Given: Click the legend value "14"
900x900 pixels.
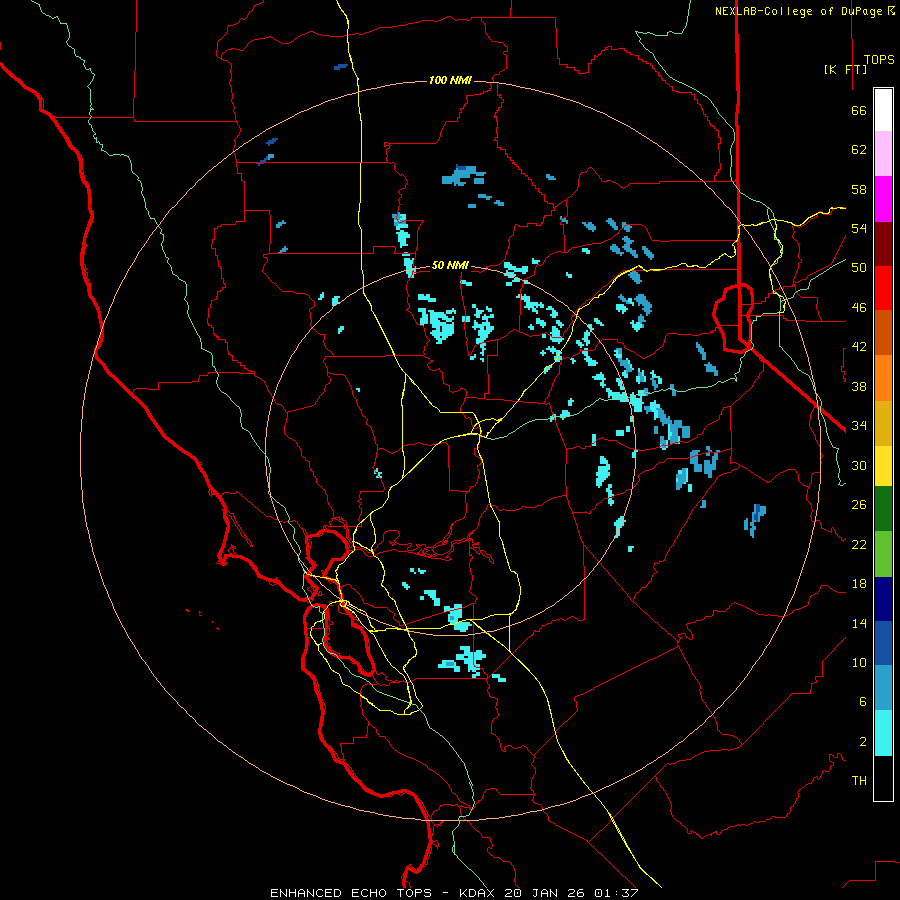Looking at the screenshot, I should 859,623.
